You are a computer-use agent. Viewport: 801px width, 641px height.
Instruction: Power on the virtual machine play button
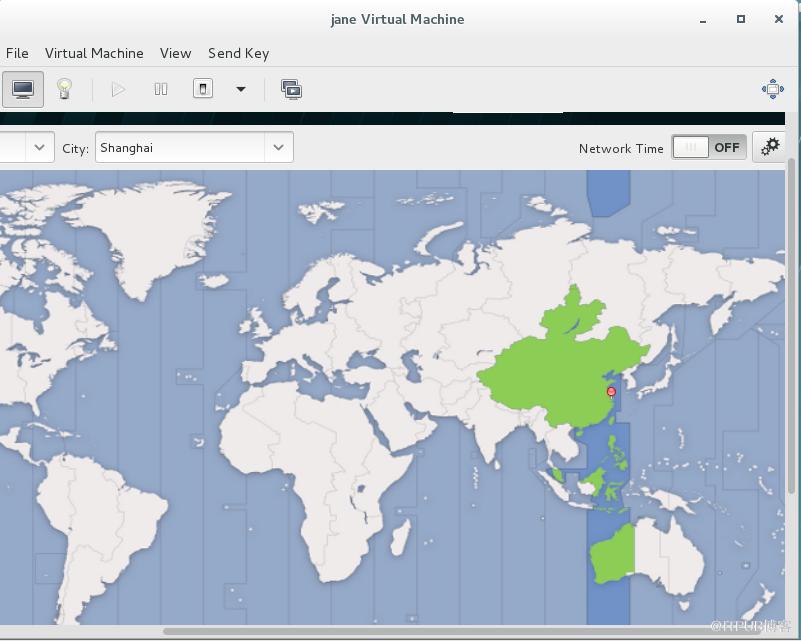[118, 89]
